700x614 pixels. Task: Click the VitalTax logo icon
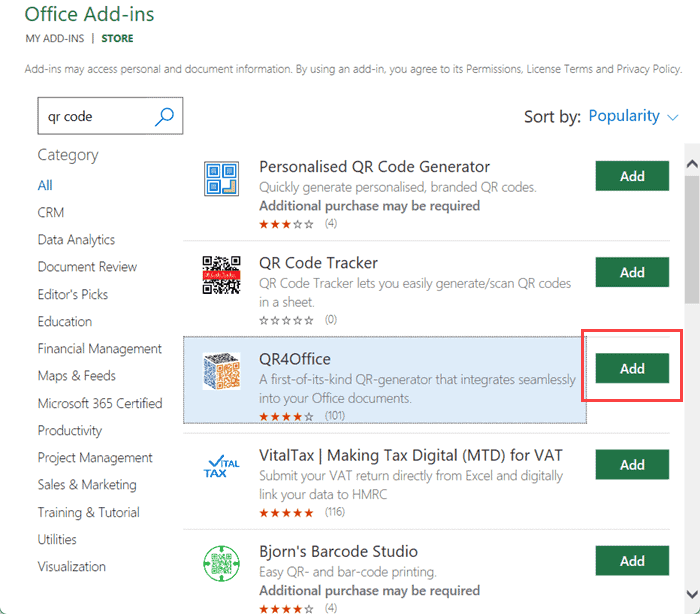click(x=221, y=467)
